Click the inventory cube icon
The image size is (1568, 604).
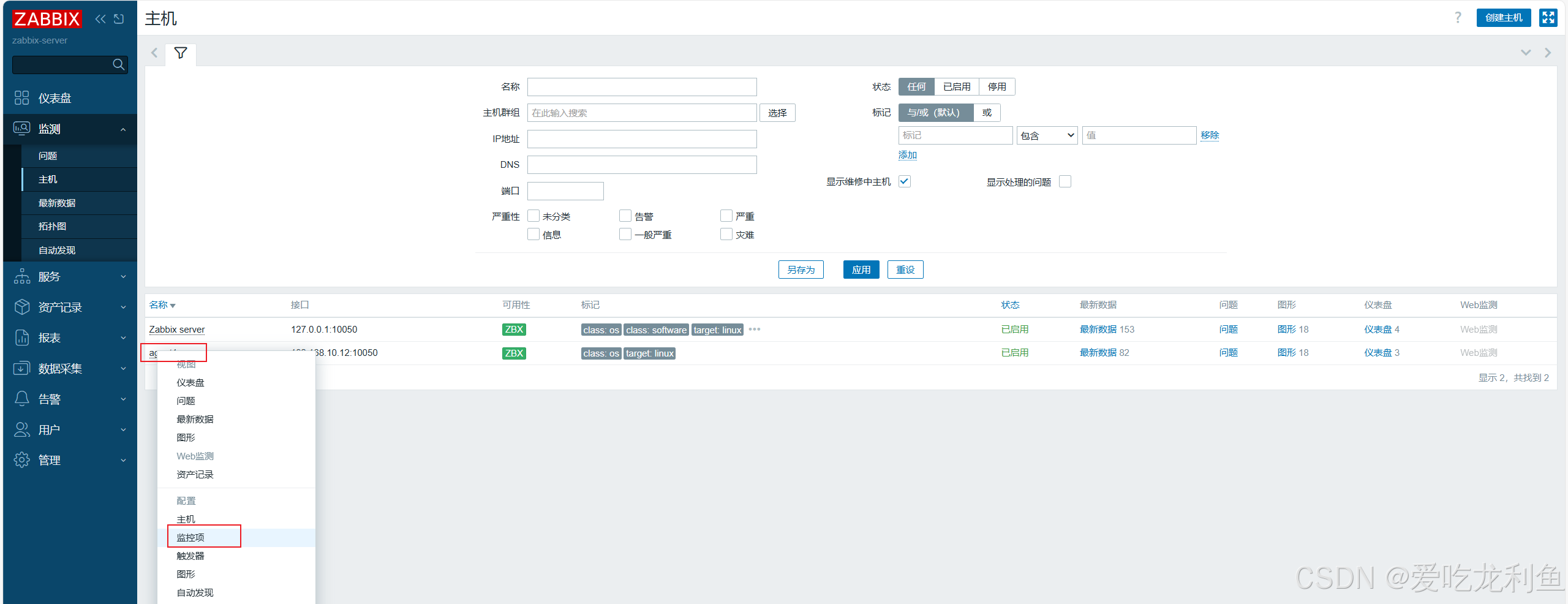[22, 307]
